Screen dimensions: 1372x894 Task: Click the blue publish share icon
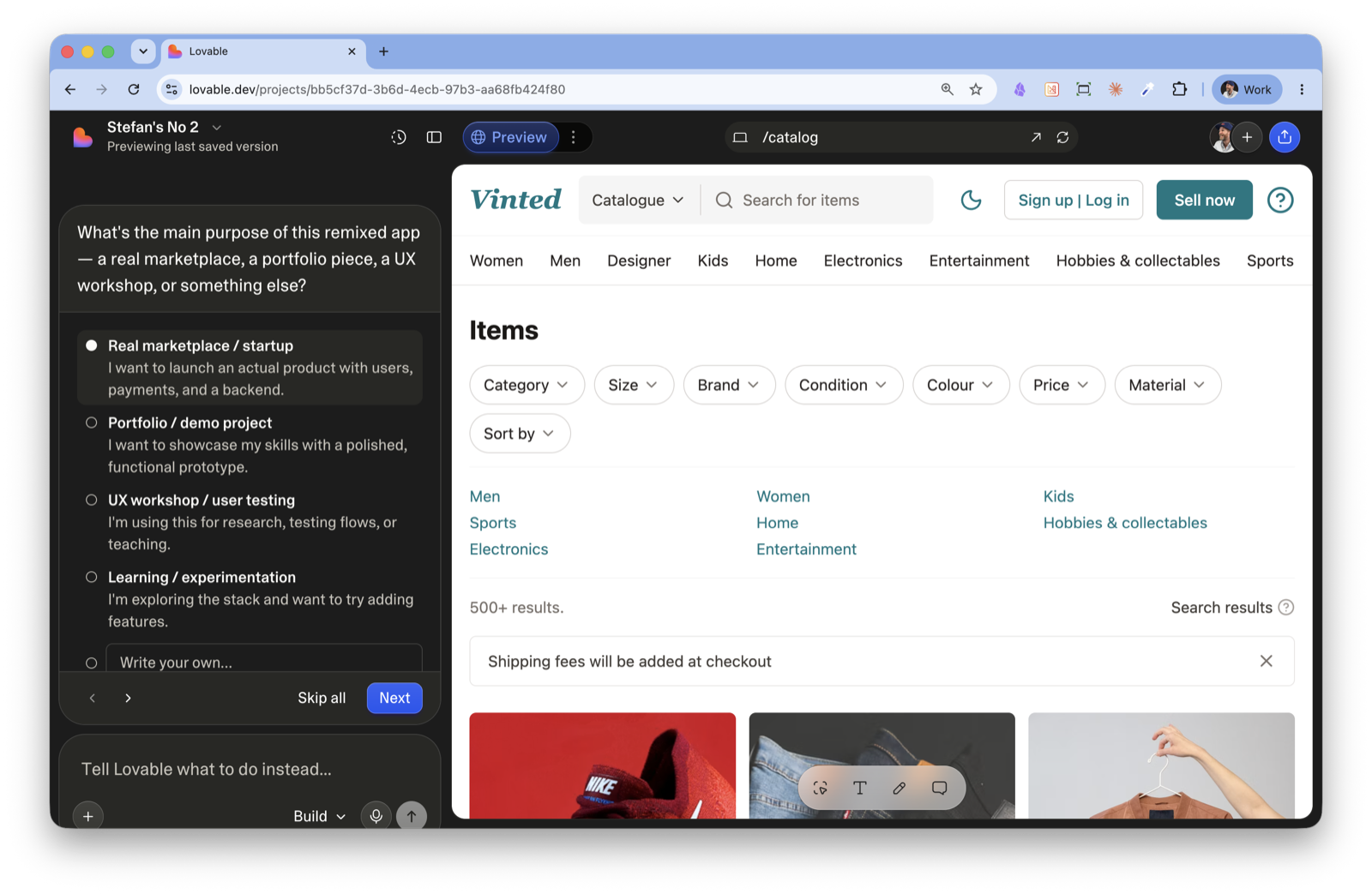(x=1285, y=137)
